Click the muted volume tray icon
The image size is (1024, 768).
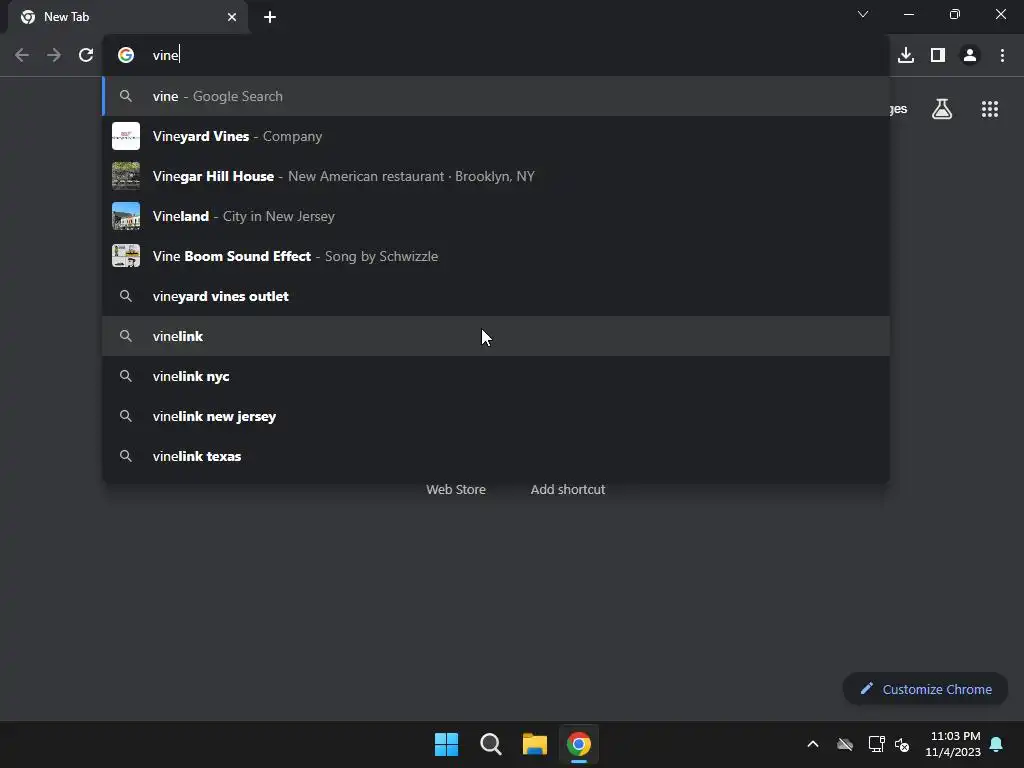pyautogui.click(x=903, y=744)
